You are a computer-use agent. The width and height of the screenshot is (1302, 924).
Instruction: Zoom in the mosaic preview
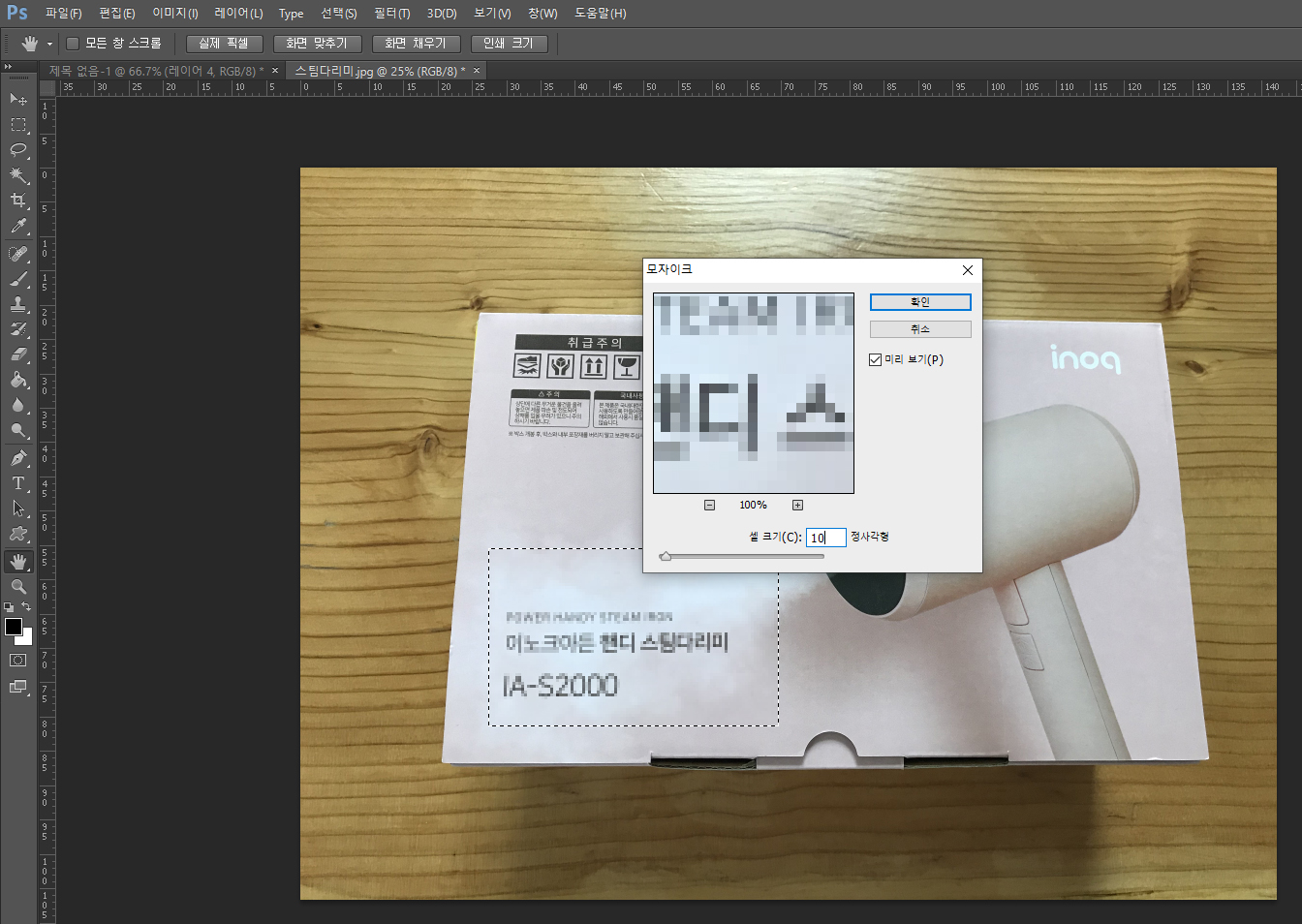(x=797, y=505)
